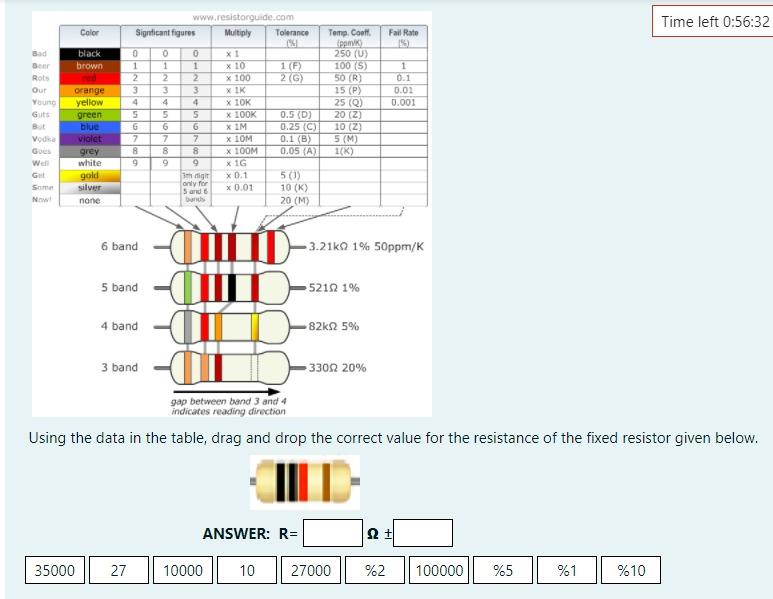773x599 pixels.
Task: Click the '330Ω 20%' label
Action: 338,368
